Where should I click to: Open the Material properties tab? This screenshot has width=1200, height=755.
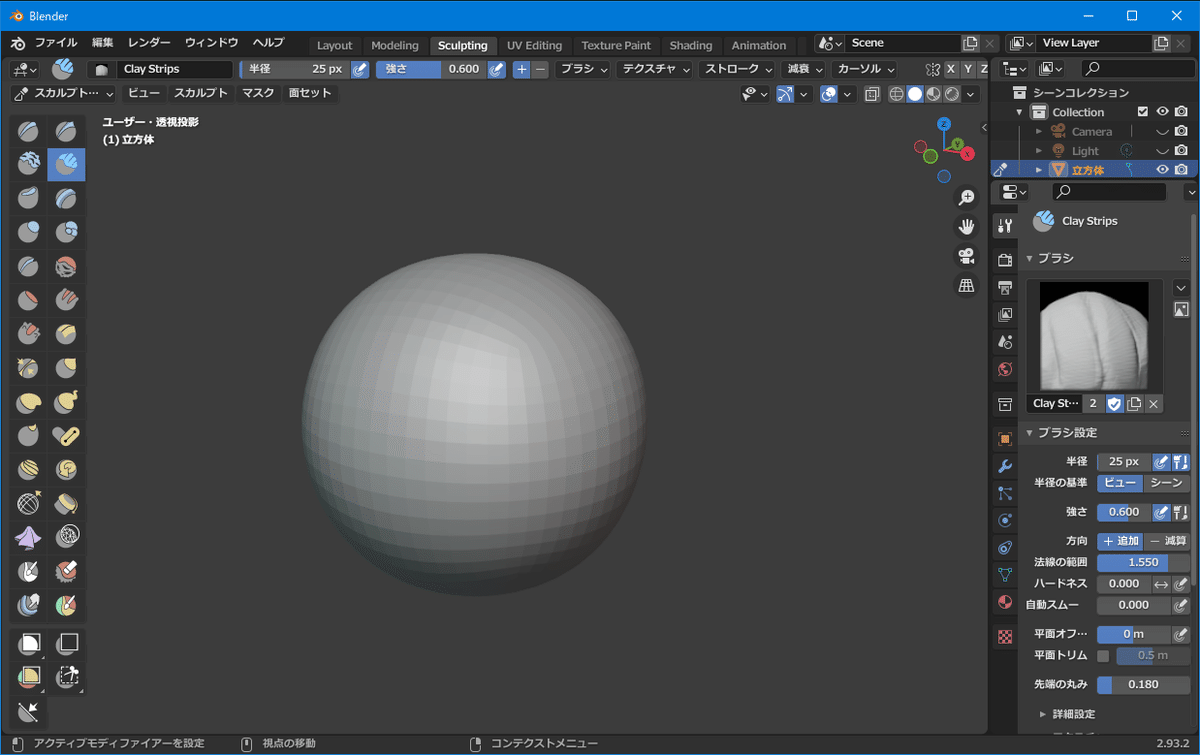tap(1005, 602)
